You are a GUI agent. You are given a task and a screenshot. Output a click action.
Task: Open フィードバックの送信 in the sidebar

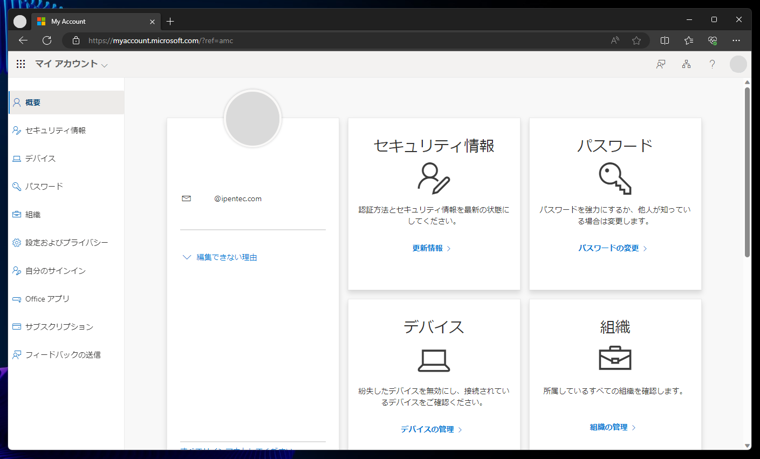click(x=66, y=355)
